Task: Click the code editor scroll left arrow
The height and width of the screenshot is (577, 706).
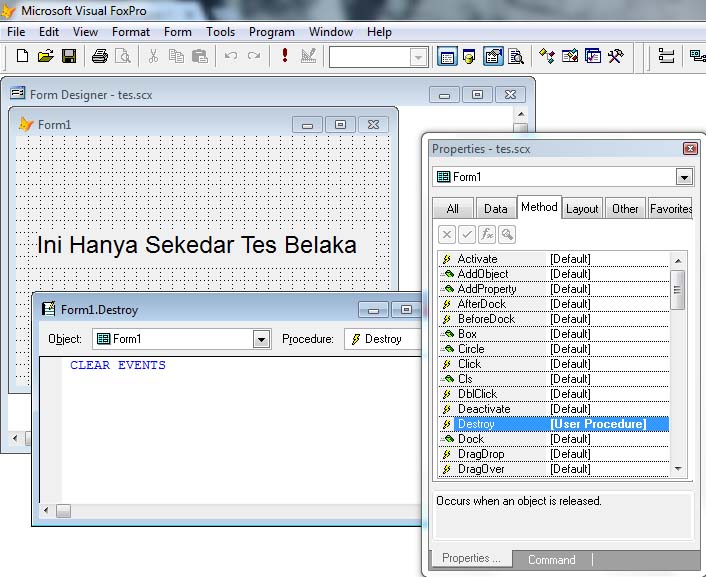Action: pyautogui.click(x=46, y=510)
